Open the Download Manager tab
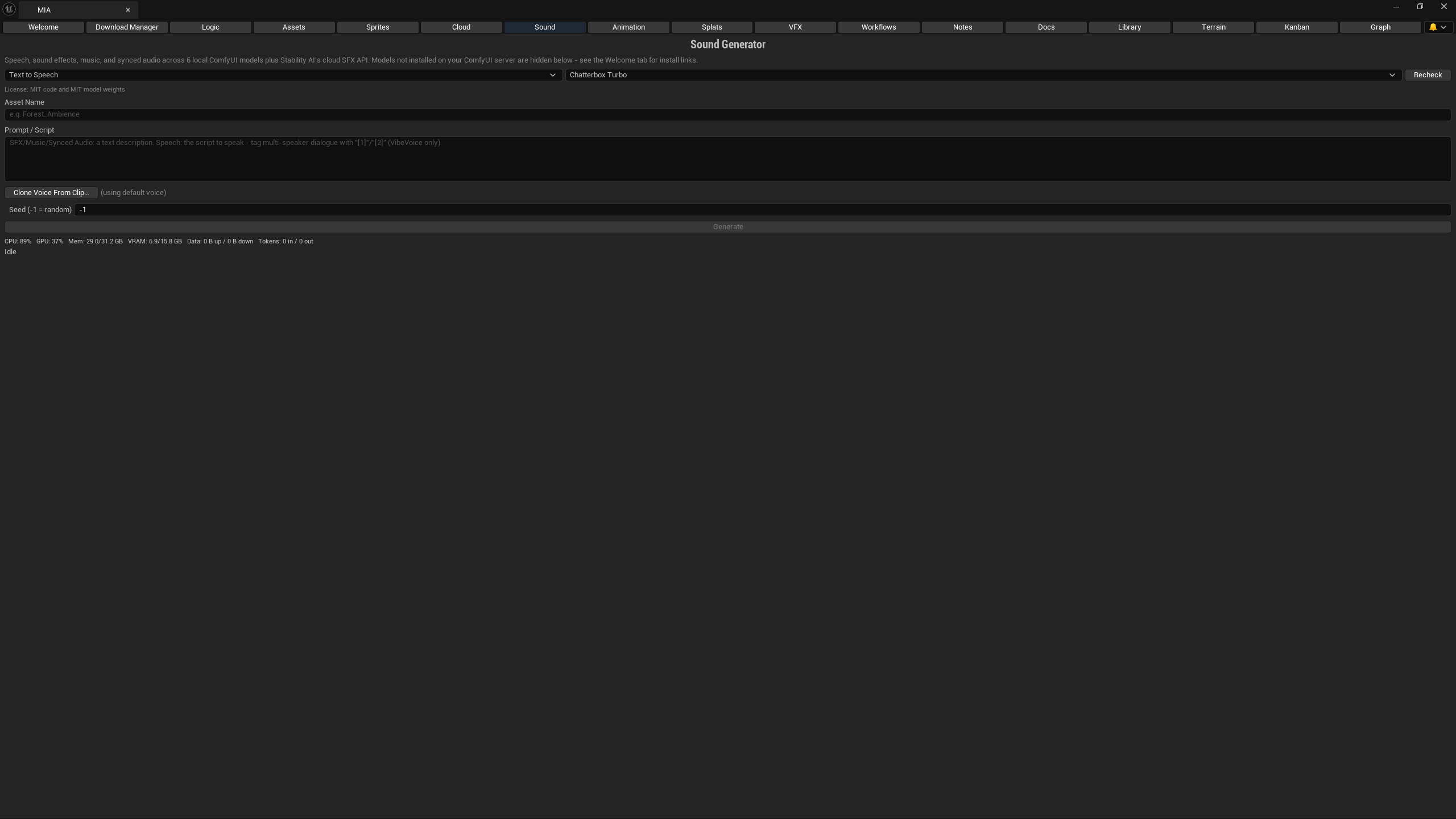 click(127, 27)
